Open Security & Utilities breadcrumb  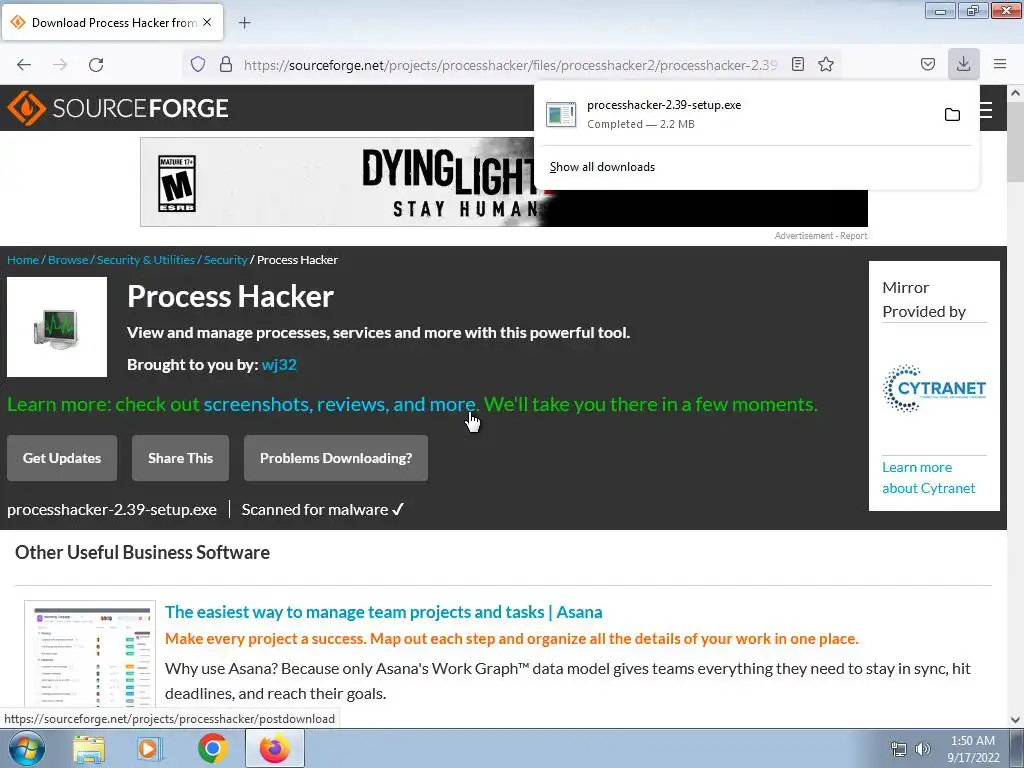(x=146, y=260)
